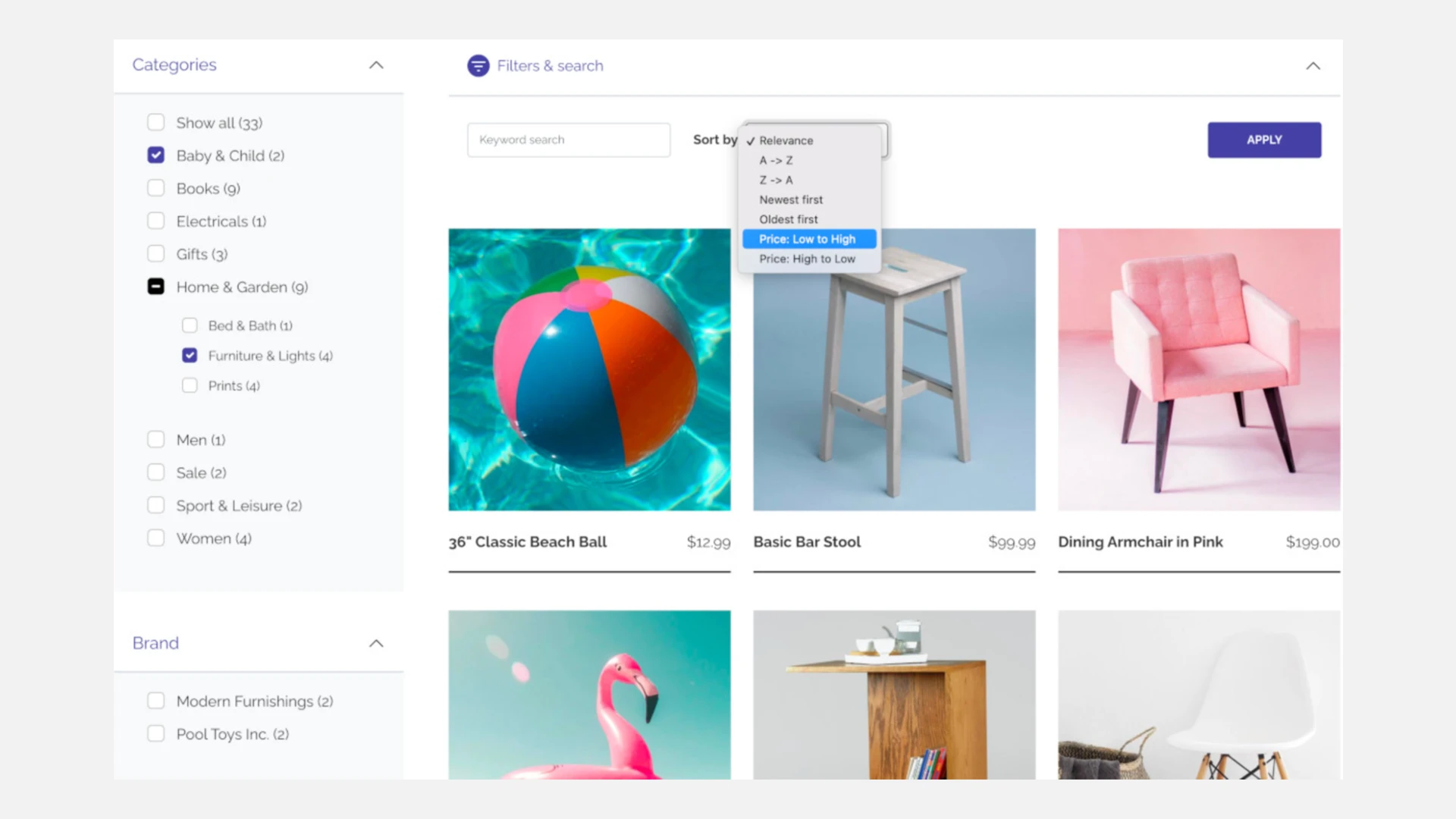The image size is (1456, 819).
Task: Click the Brand heading text
Action: 155,643
